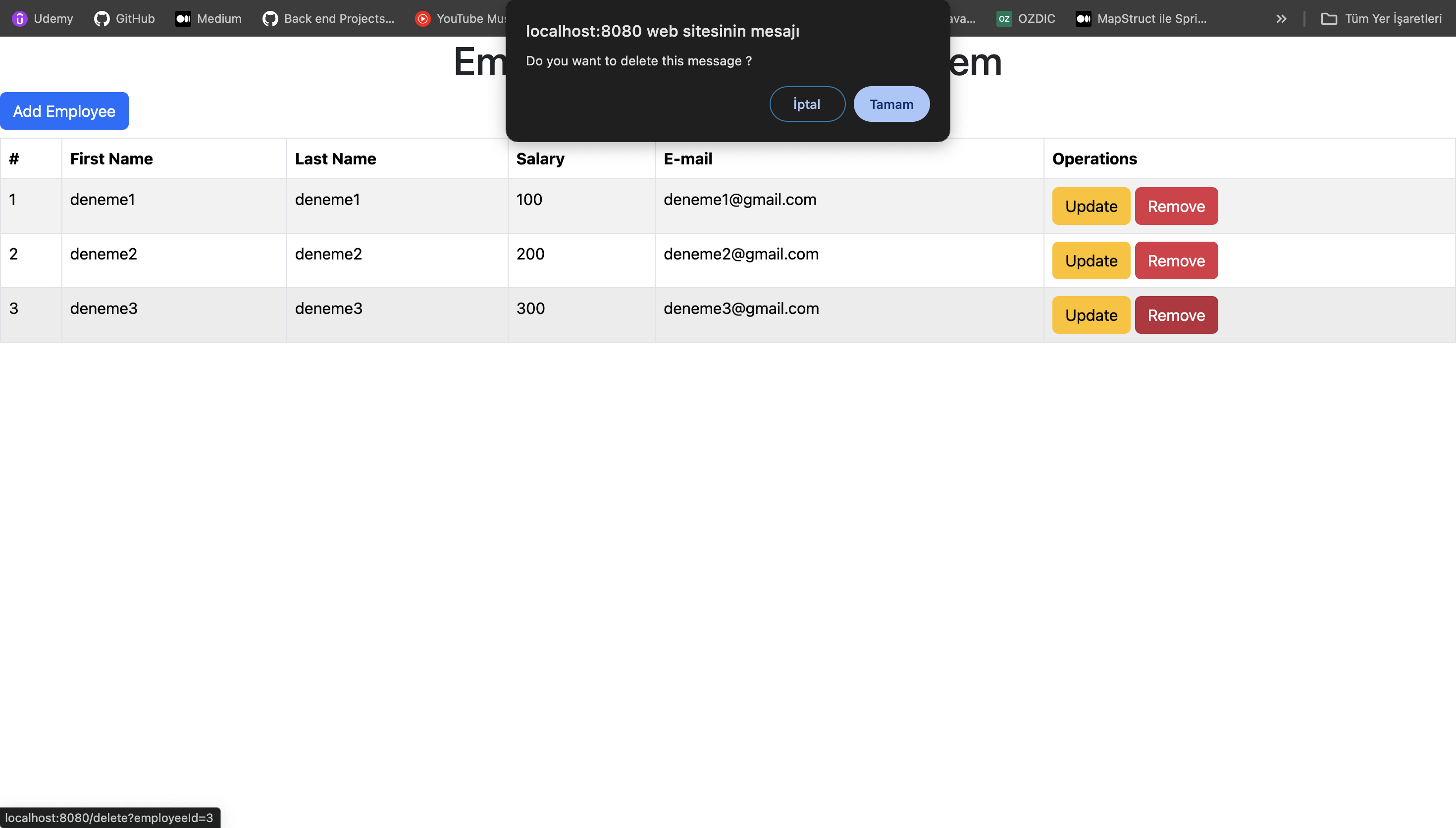Viewport: 1456px width, 828px height.
Task: Click the deneme2@gmail.com email cell
Action: pos(740,254)
